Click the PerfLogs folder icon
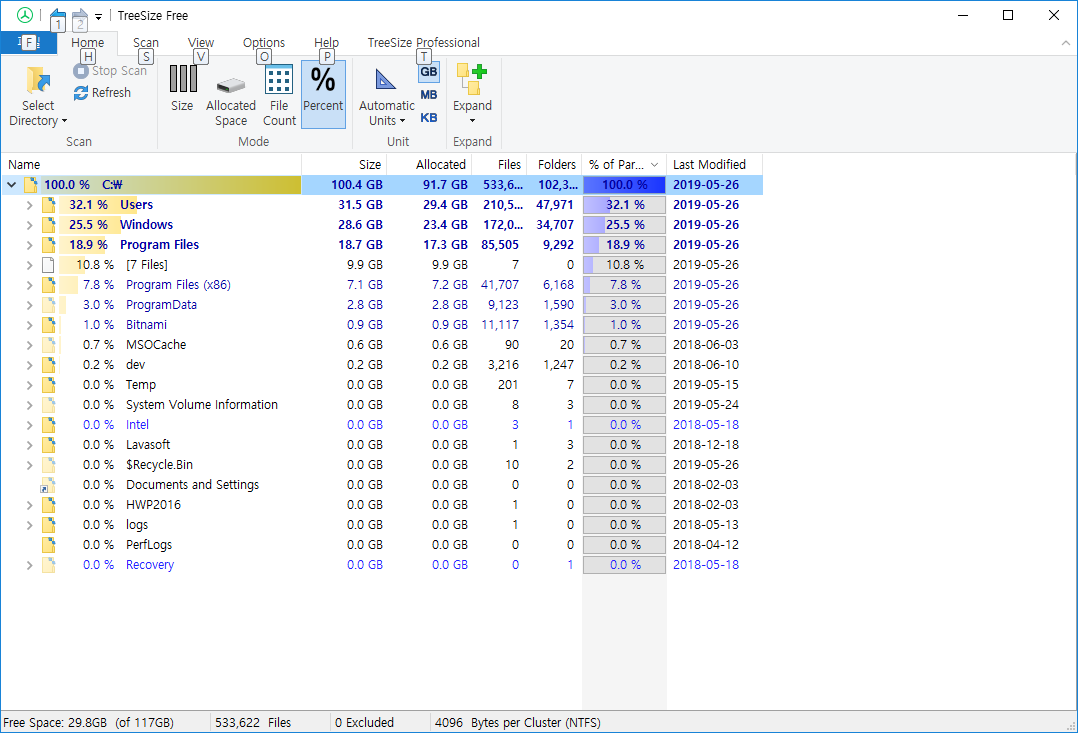This screenshot has width=1078, height=733. [x=48, y=545]
